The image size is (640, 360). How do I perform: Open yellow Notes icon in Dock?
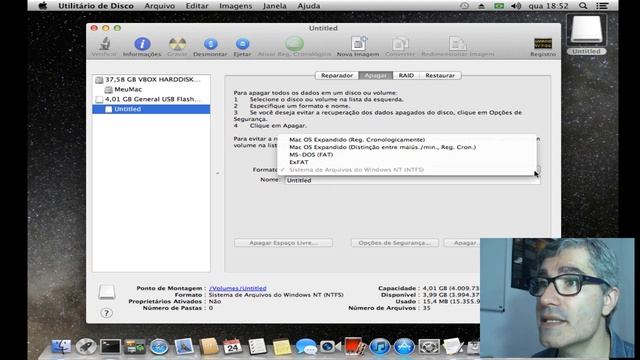(282, 347)
